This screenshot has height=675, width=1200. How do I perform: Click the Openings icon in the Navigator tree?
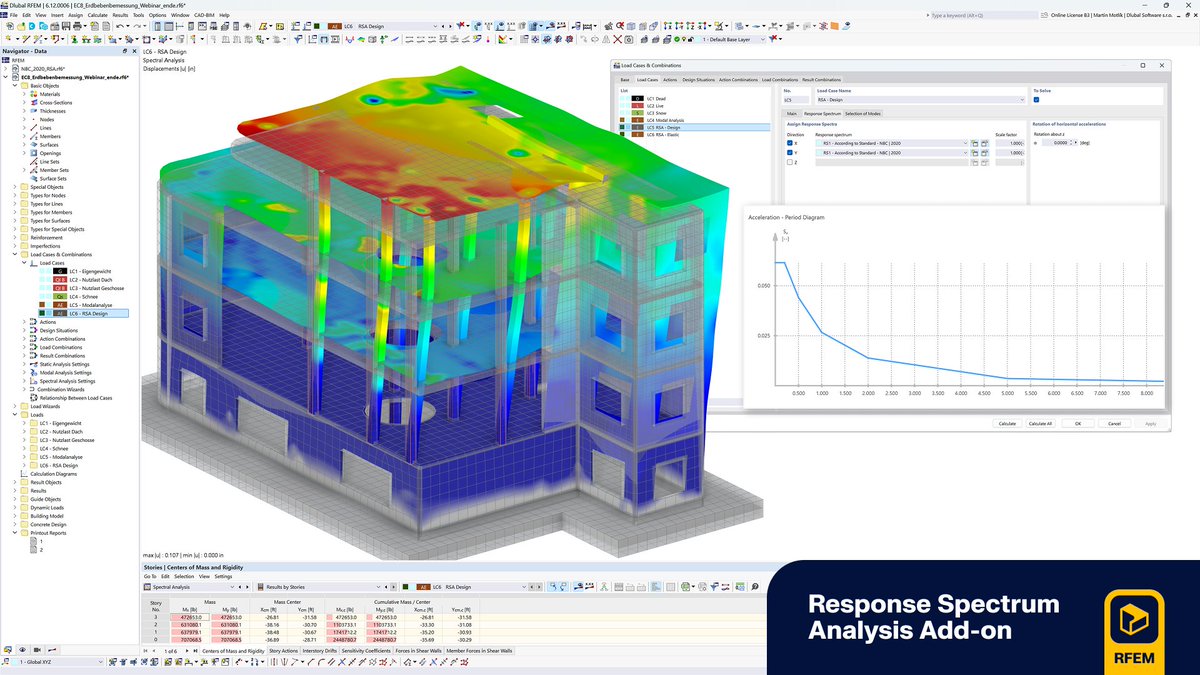click(x=34, y=153)
